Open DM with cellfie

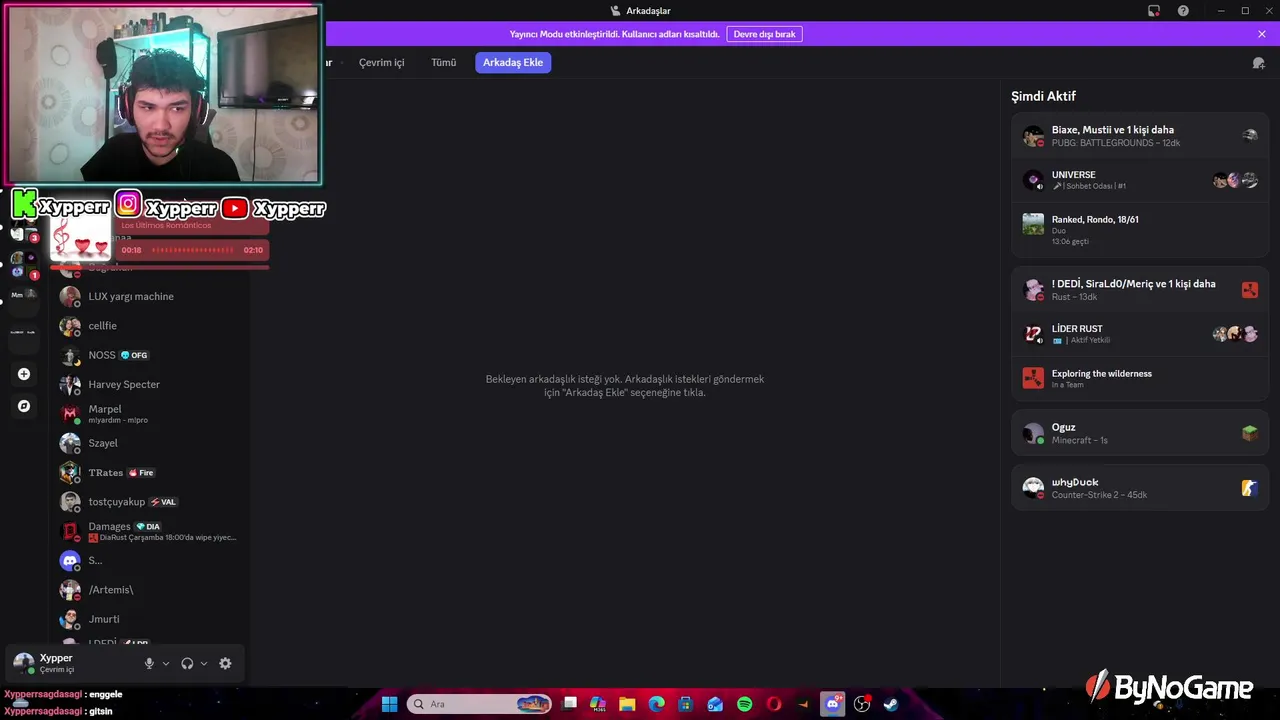150,326
